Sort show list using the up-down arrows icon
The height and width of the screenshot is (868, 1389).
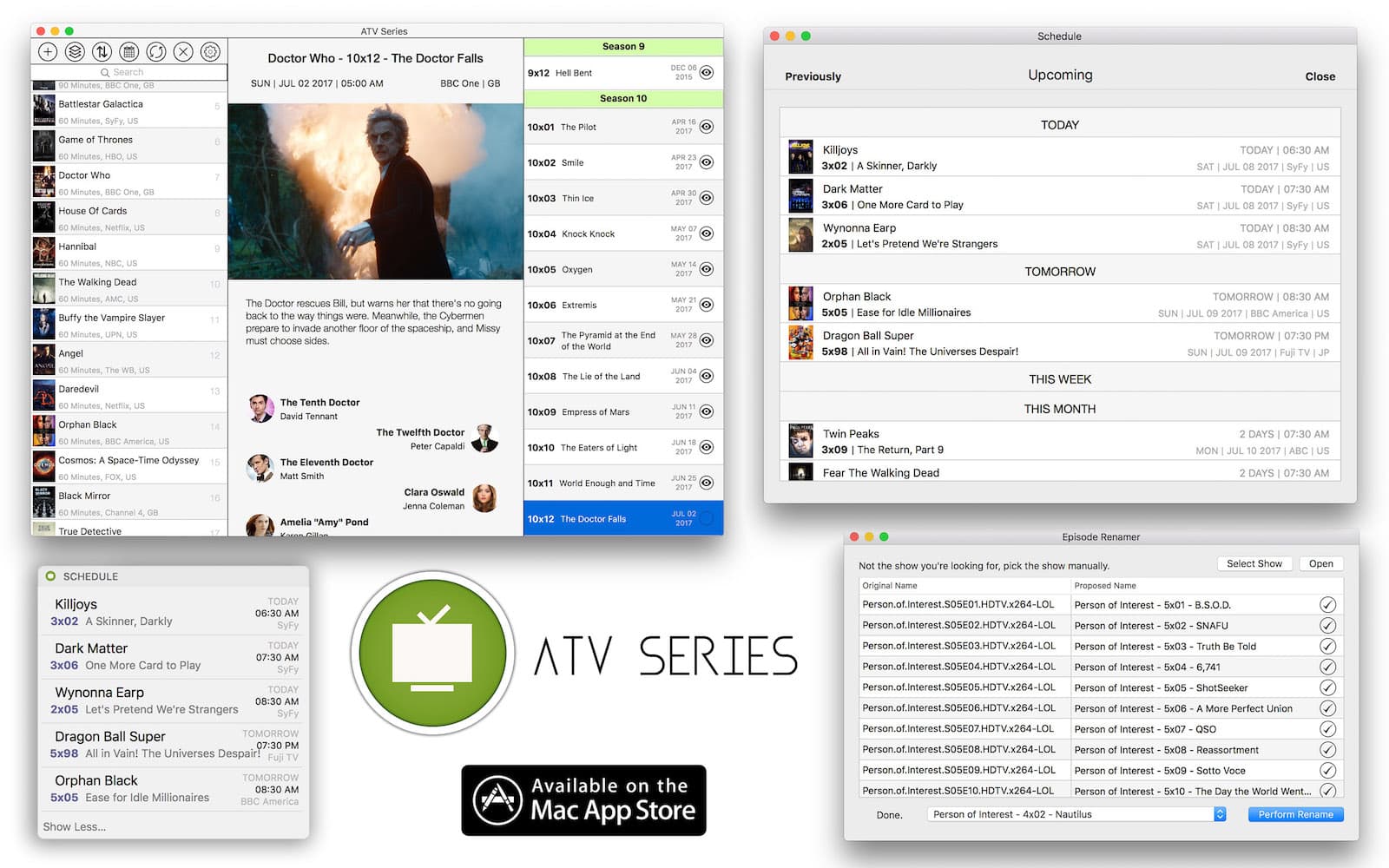pos(103,52)
